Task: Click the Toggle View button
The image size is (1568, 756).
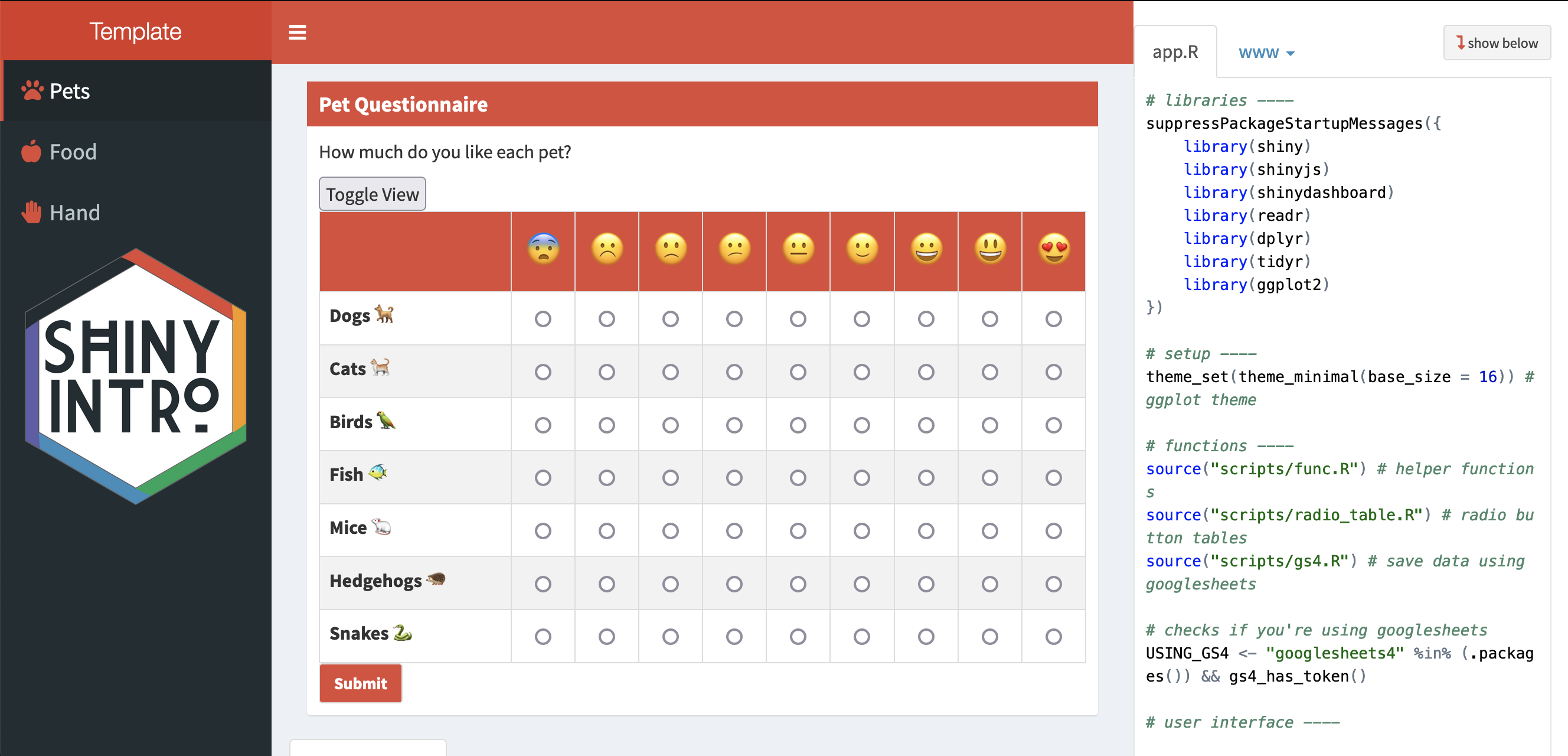Action: tap(373, 194)
